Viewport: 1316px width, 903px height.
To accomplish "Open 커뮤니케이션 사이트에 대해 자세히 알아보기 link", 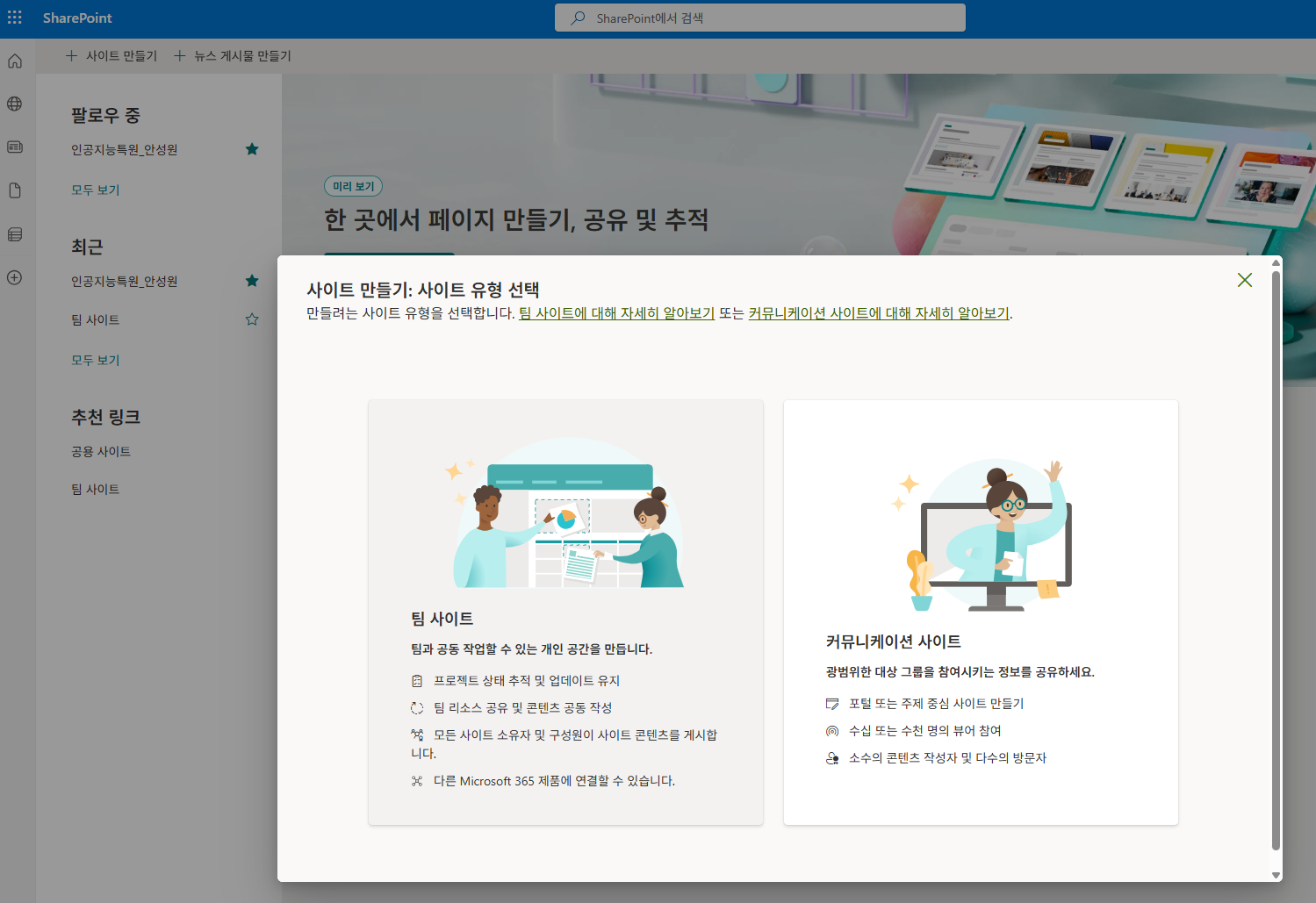I will point(879,313).
